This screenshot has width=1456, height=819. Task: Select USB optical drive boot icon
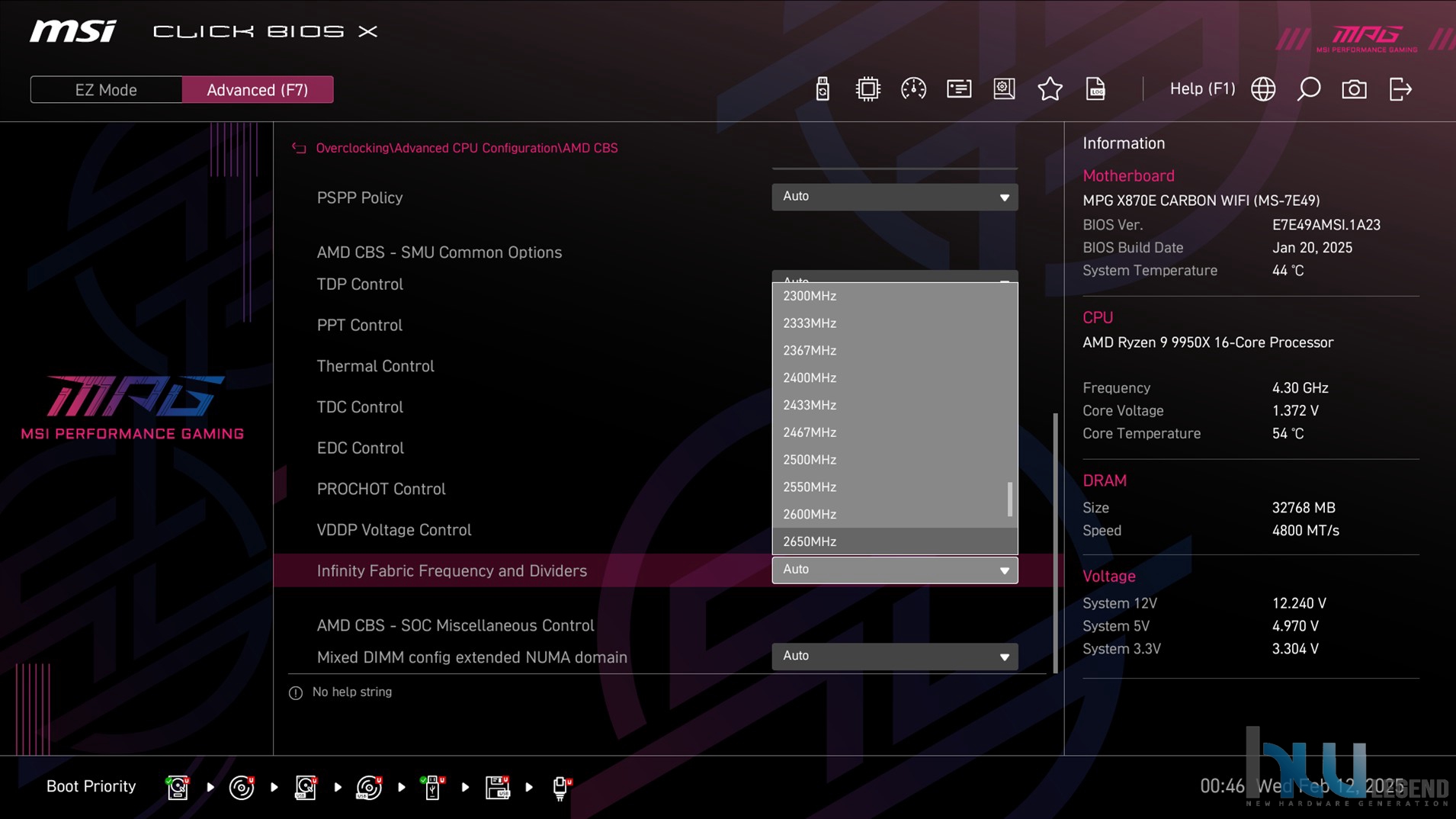coord(370,787)
